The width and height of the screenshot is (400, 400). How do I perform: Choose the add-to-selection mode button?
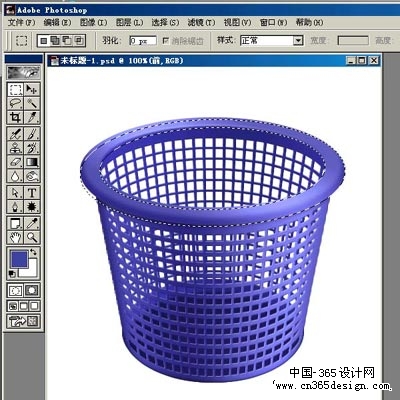[55, 41]
